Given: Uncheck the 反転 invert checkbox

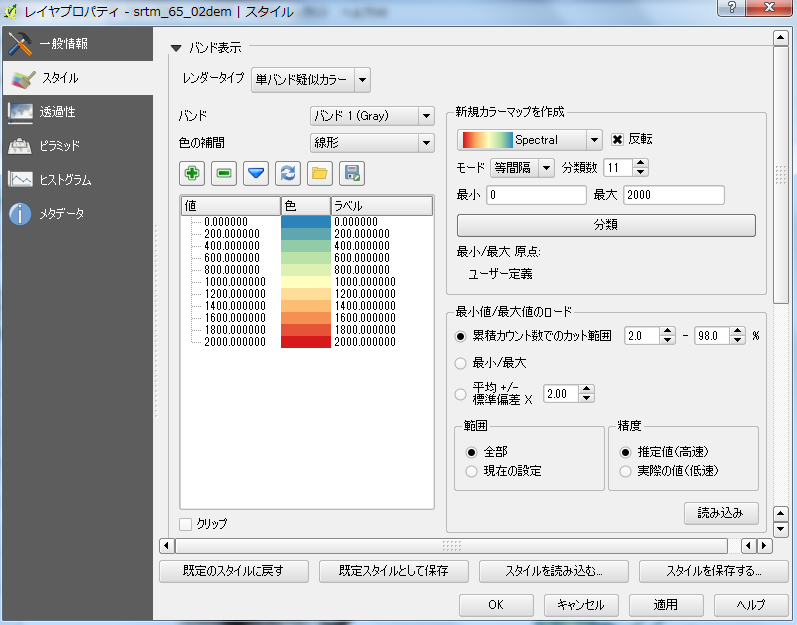Looking at the screenshot, I should [x=617, y=140].
